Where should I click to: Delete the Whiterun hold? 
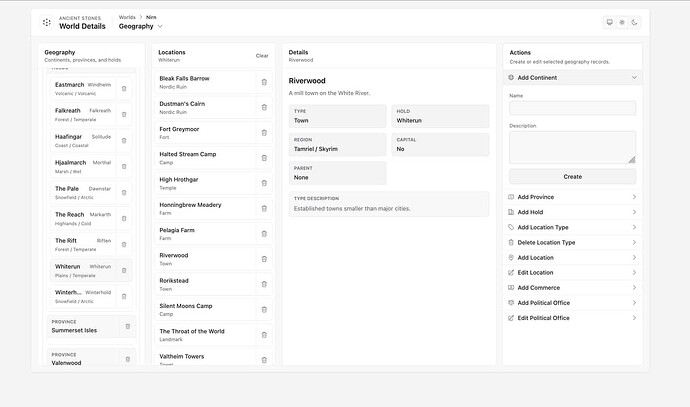(x=124, y=270)
